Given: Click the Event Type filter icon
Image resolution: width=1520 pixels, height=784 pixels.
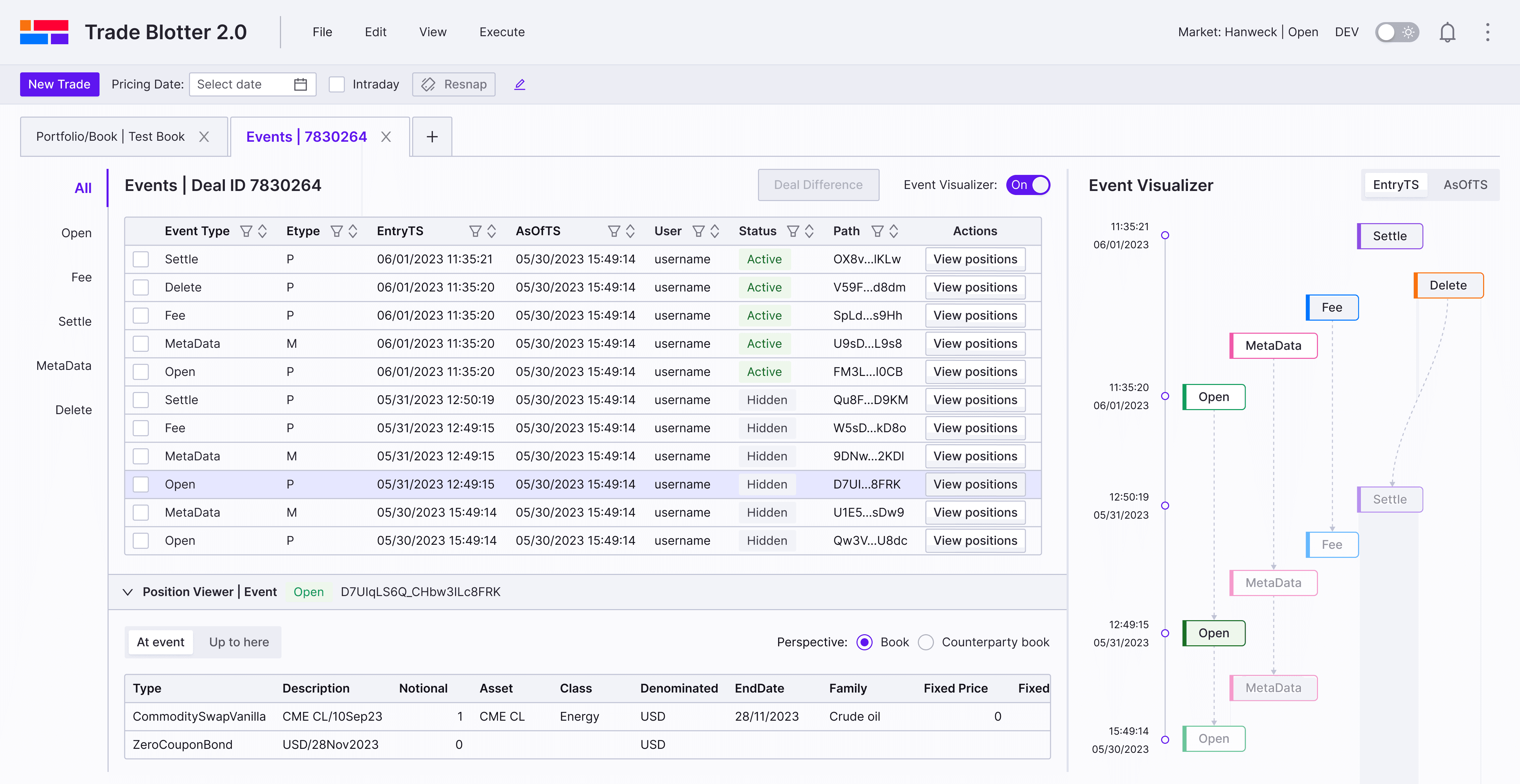Looking at the screenshot, I should [x=246, y=231].
